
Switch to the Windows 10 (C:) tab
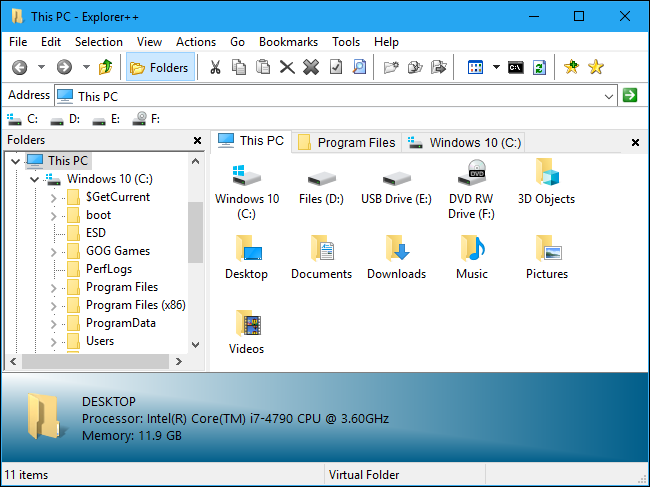point(464,143)
